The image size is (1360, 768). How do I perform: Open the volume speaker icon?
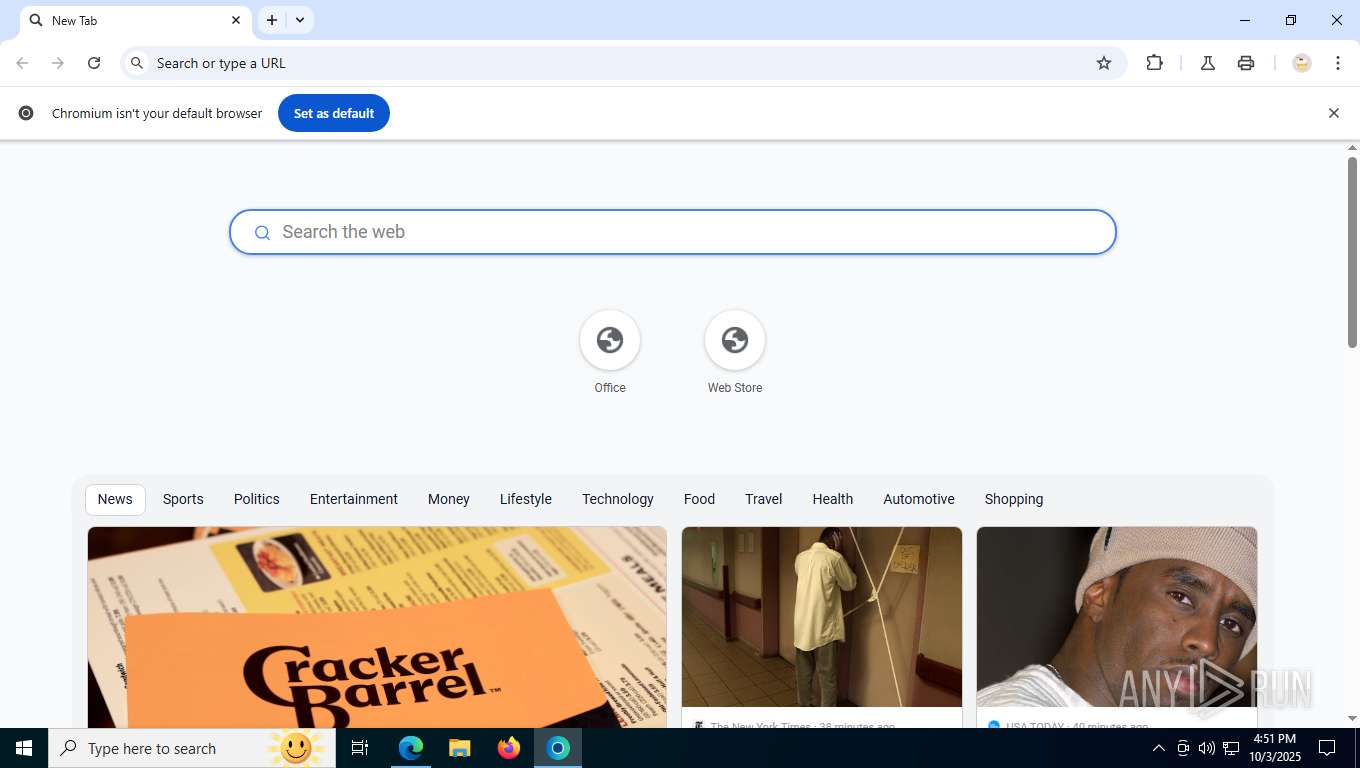point(1207,748)
